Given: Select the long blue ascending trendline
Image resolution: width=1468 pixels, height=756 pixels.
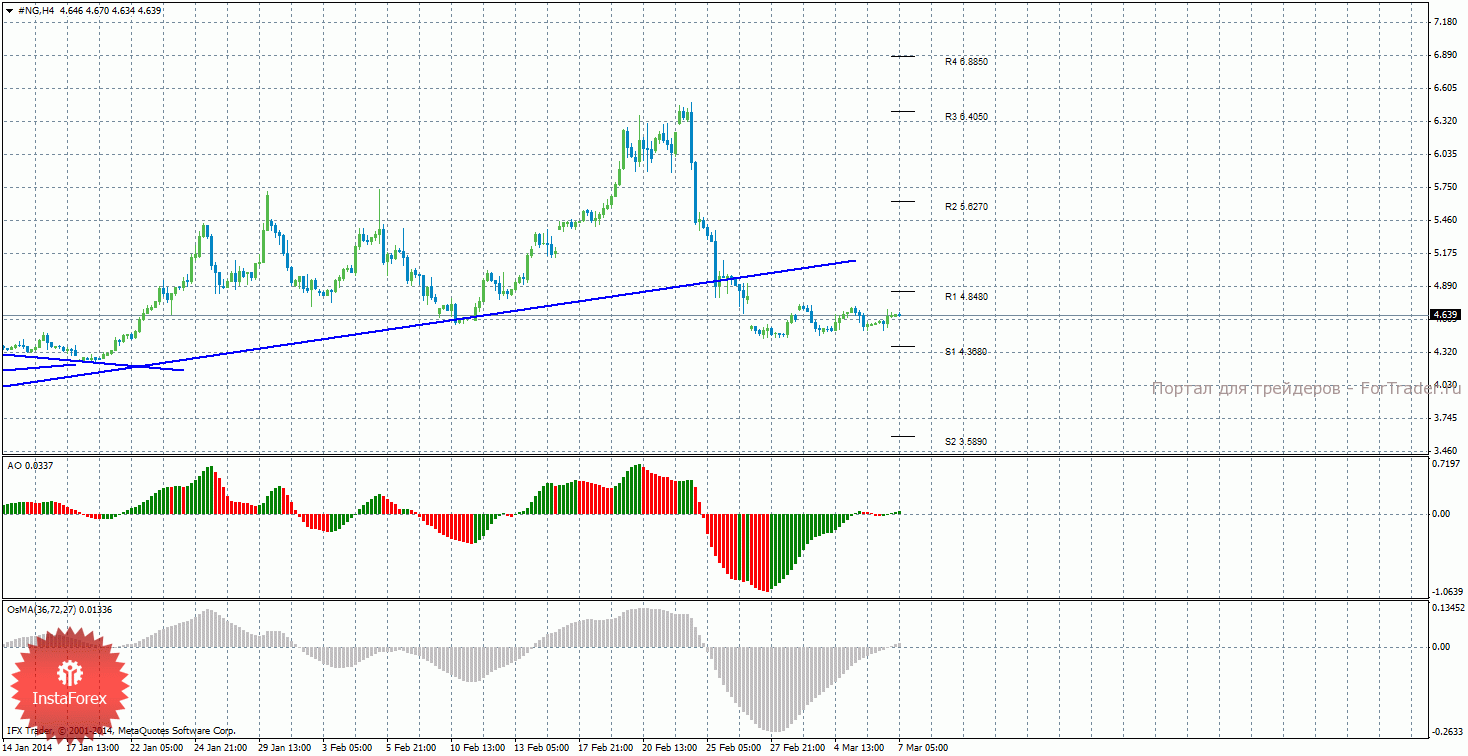Looking at the screenshot, I should [x=428, y=323].
